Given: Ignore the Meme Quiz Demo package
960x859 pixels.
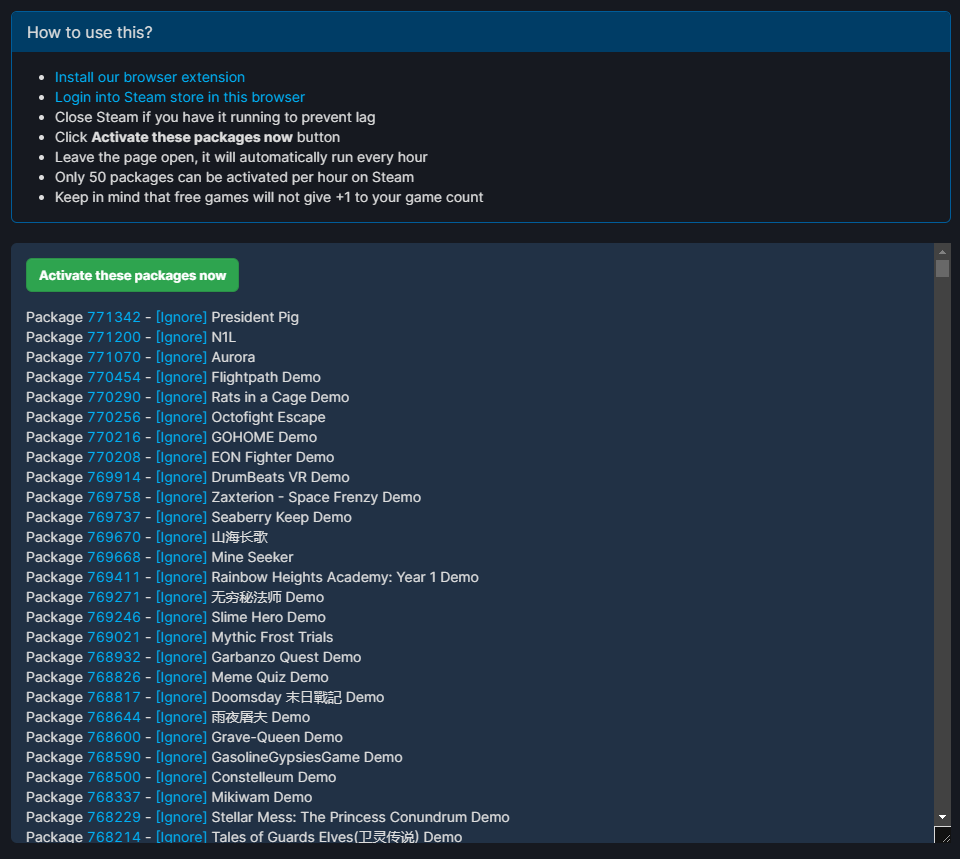Looking at the screenshot, I should [x=181, y=677].
